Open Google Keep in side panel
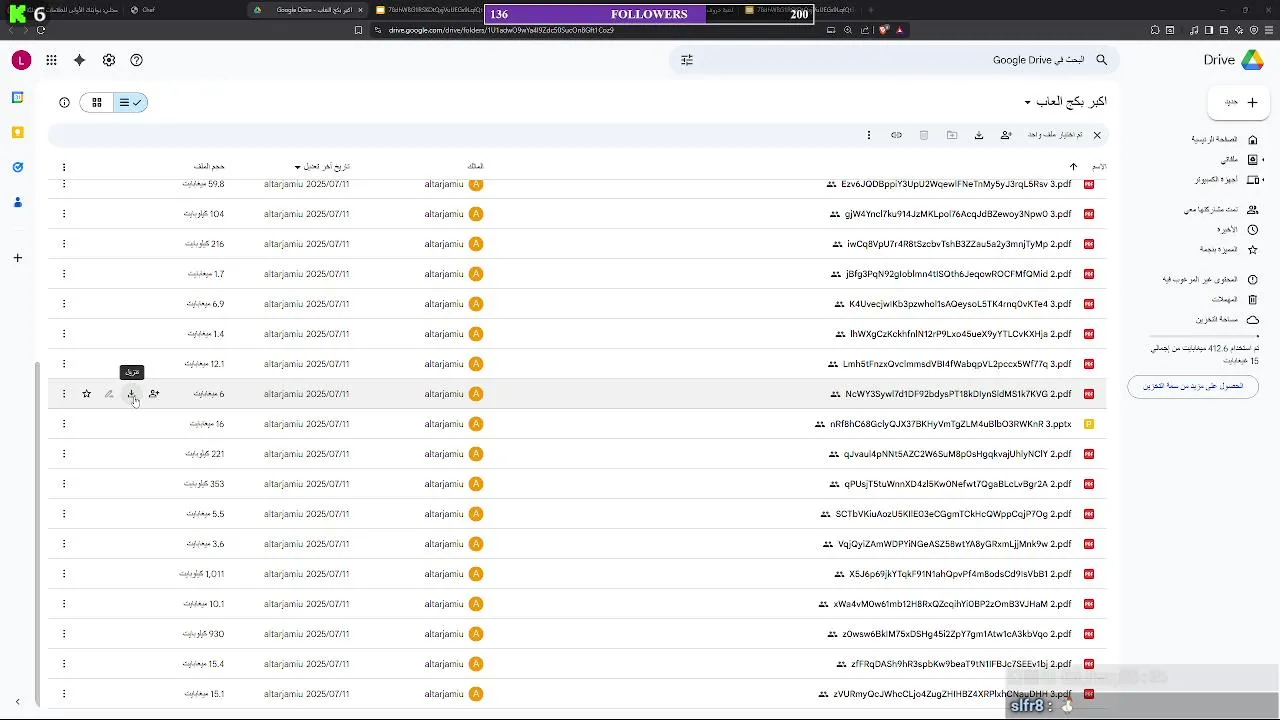 (x=17, y=132)
